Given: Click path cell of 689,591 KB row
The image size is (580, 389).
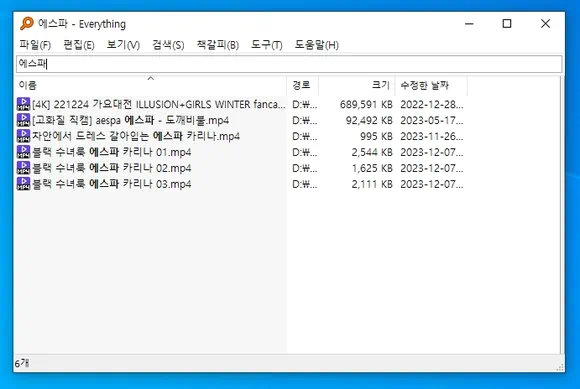Looking at the screenshot, I should (x=304, y=105).
